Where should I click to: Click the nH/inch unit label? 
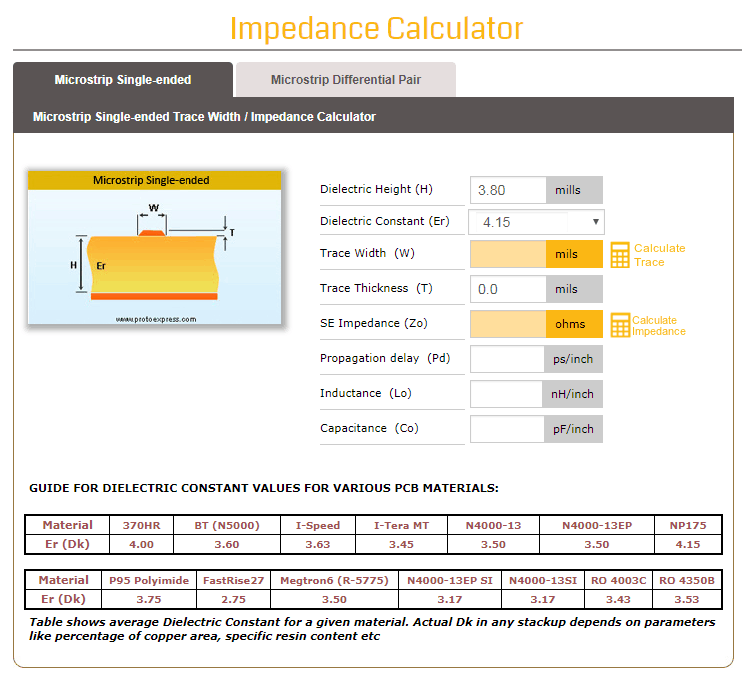coord(572,394)
